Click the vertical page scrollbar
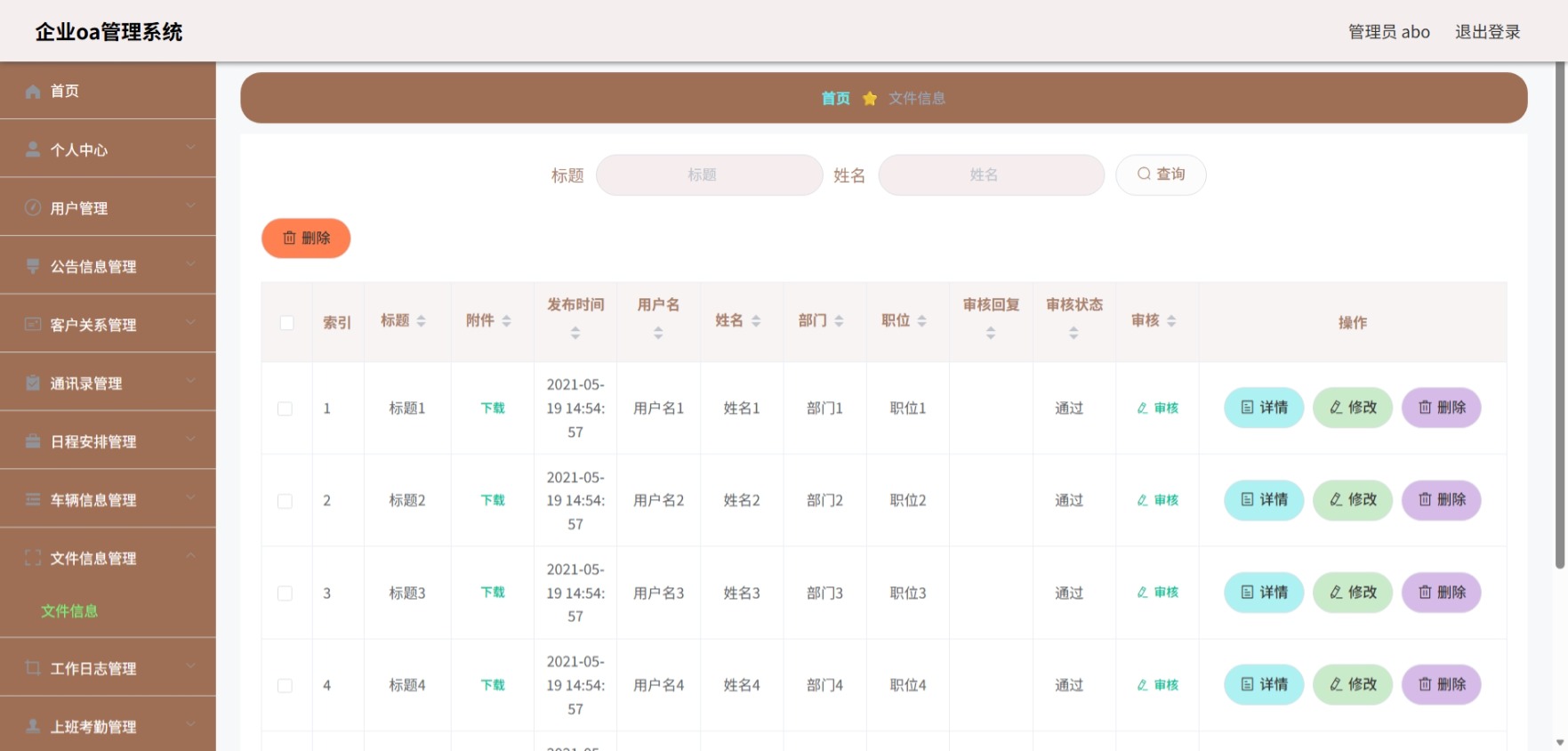This screenshot has width=1568, height=751. click(1560, 316)
